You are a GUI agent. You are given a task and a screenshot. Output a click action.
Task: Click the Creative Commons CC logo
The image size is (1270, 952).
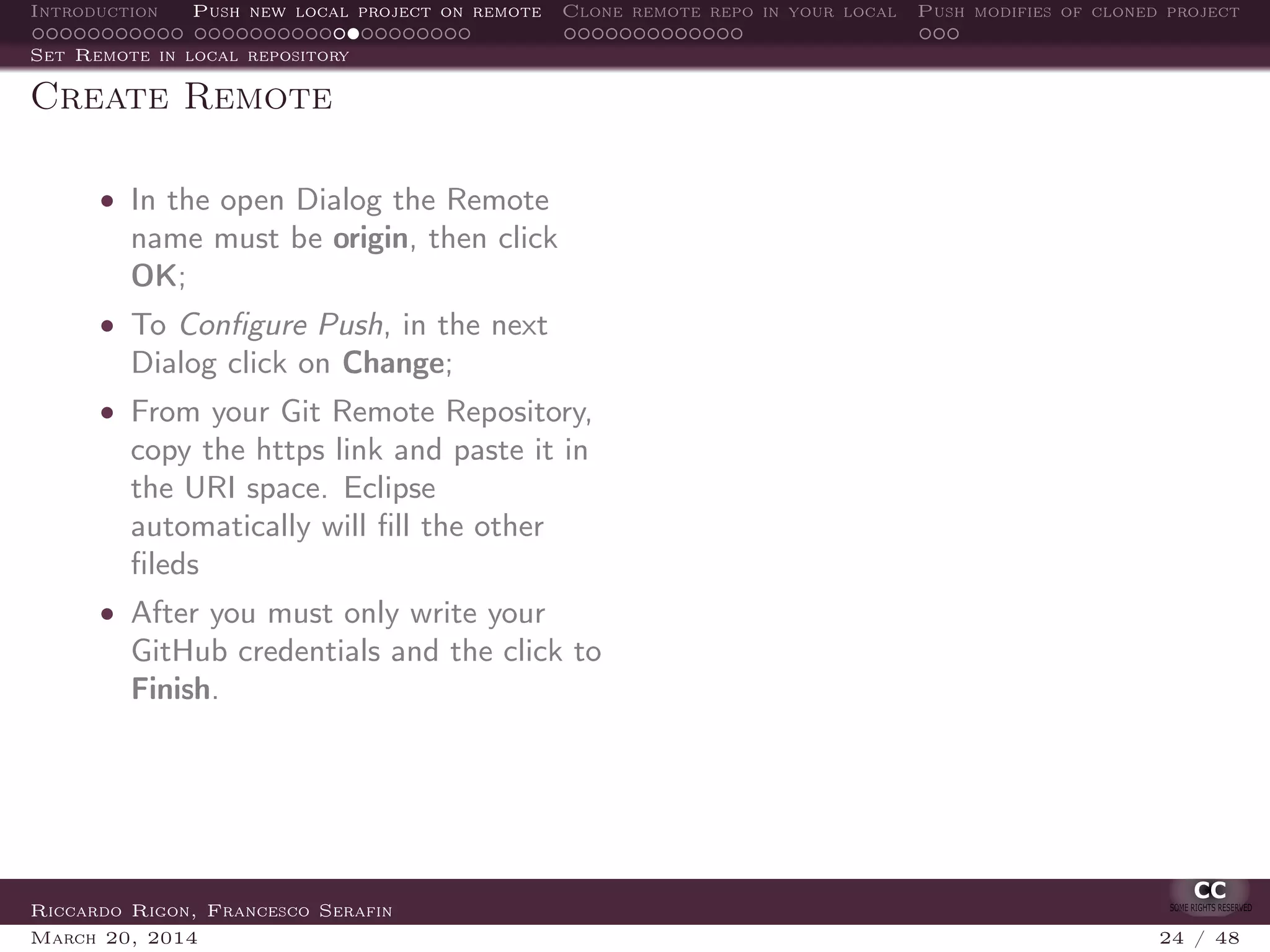[x=1210, y=891]
